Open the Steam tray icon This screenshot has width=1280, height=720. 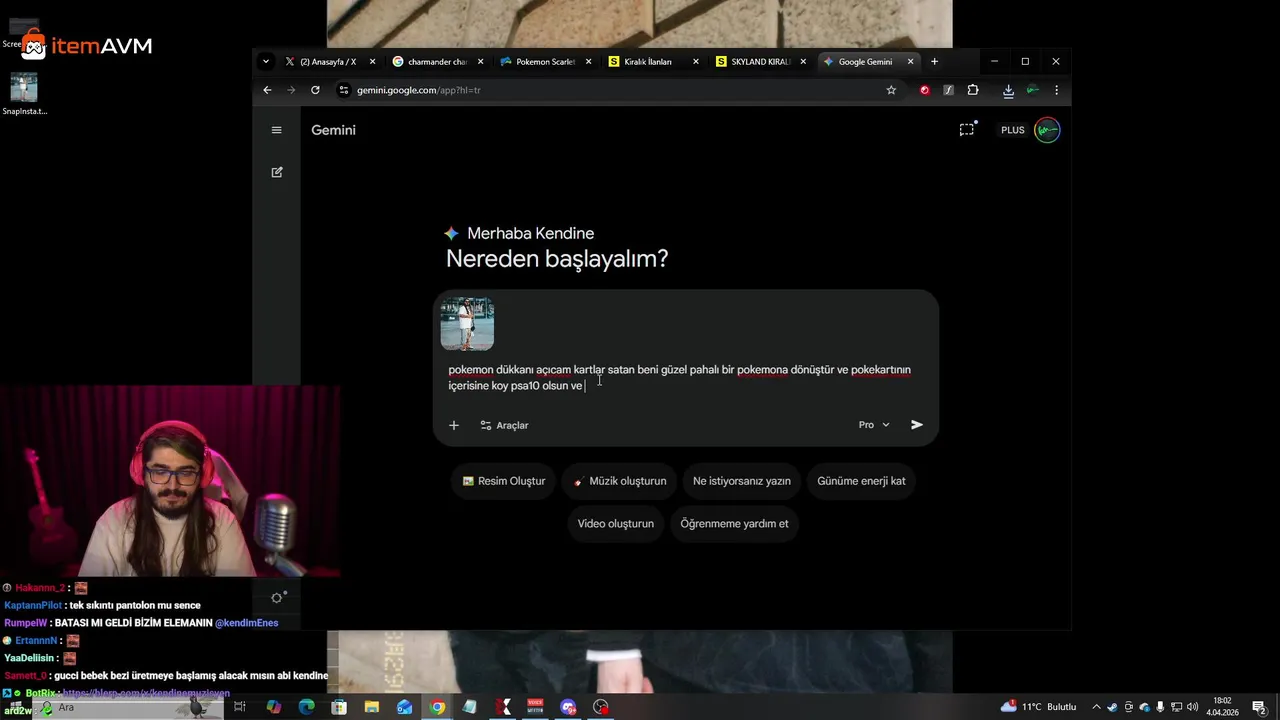(x=1112, y=707)
